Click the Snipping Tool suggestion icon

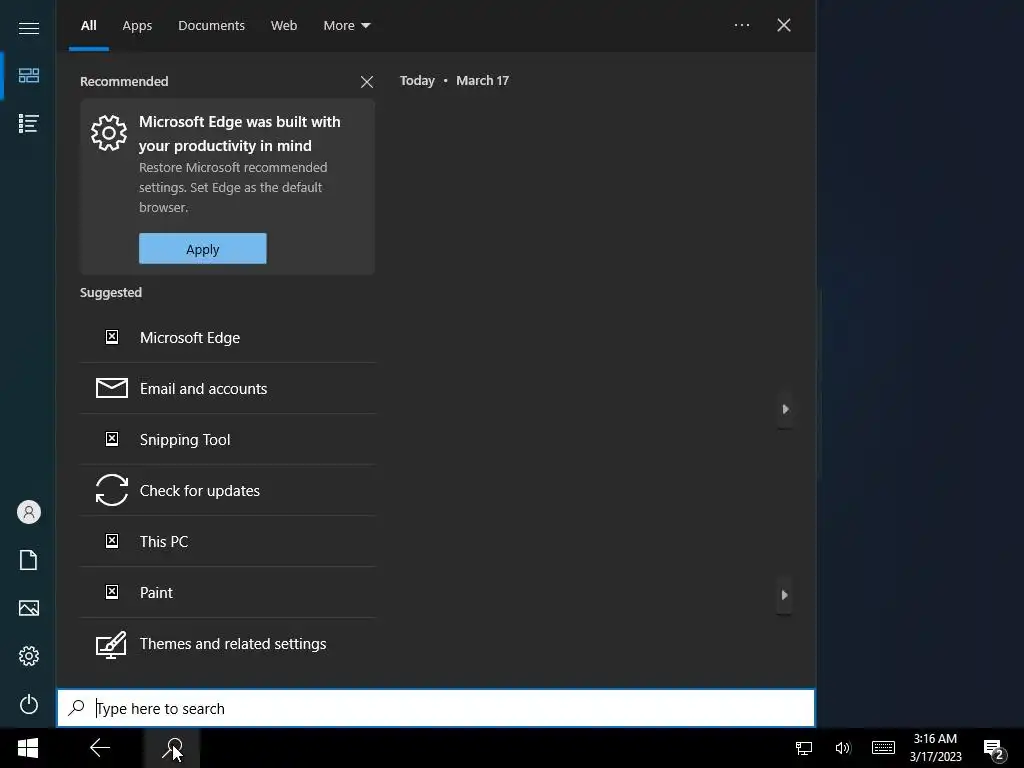click(112, 439)
